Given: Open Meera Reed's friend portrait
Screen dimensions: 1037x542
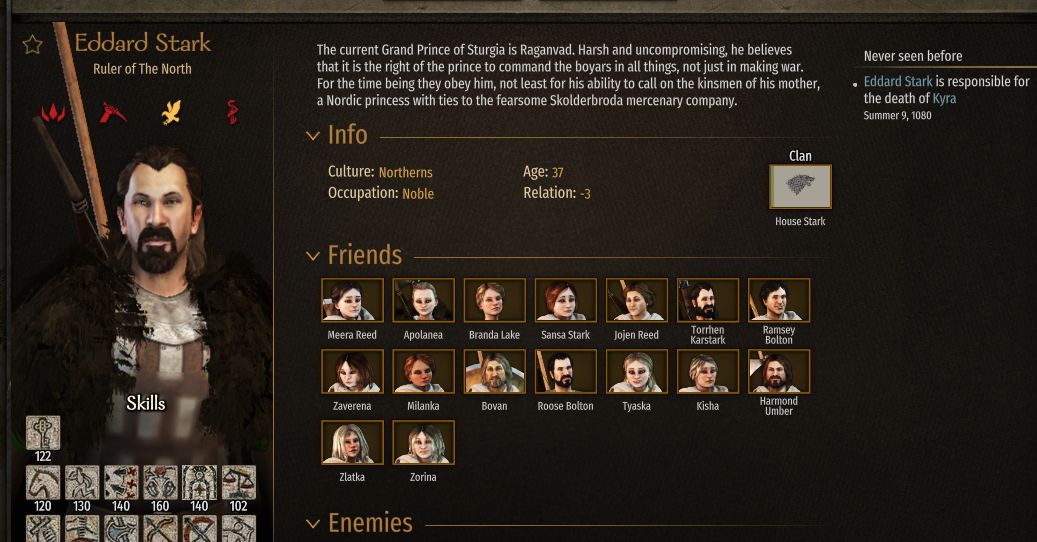Looking at the screenshot, I should [353, 300].
